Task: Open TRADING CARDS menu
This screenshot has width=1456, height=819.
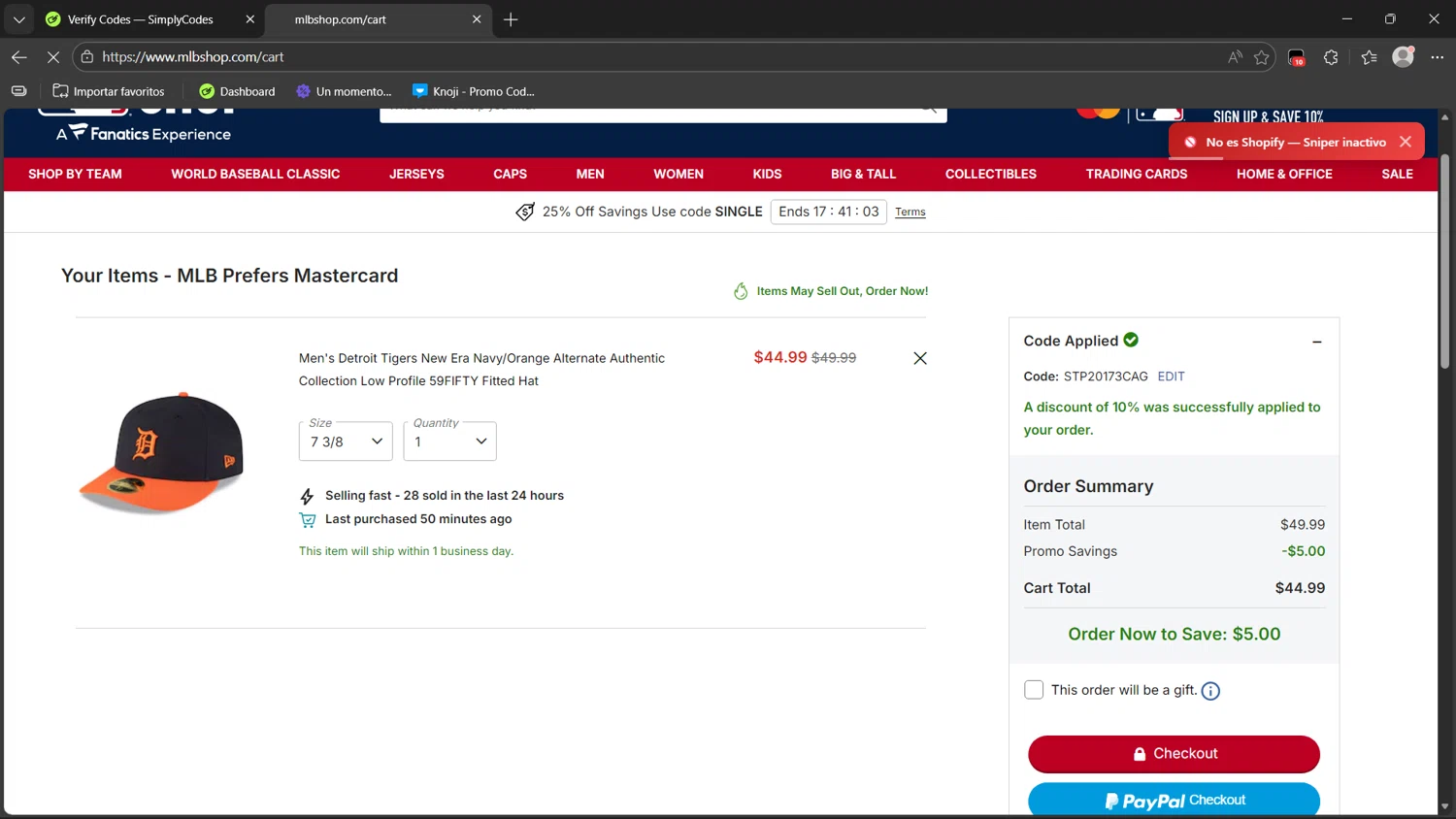Action: pyautogui.click(x=1137, y=175)
